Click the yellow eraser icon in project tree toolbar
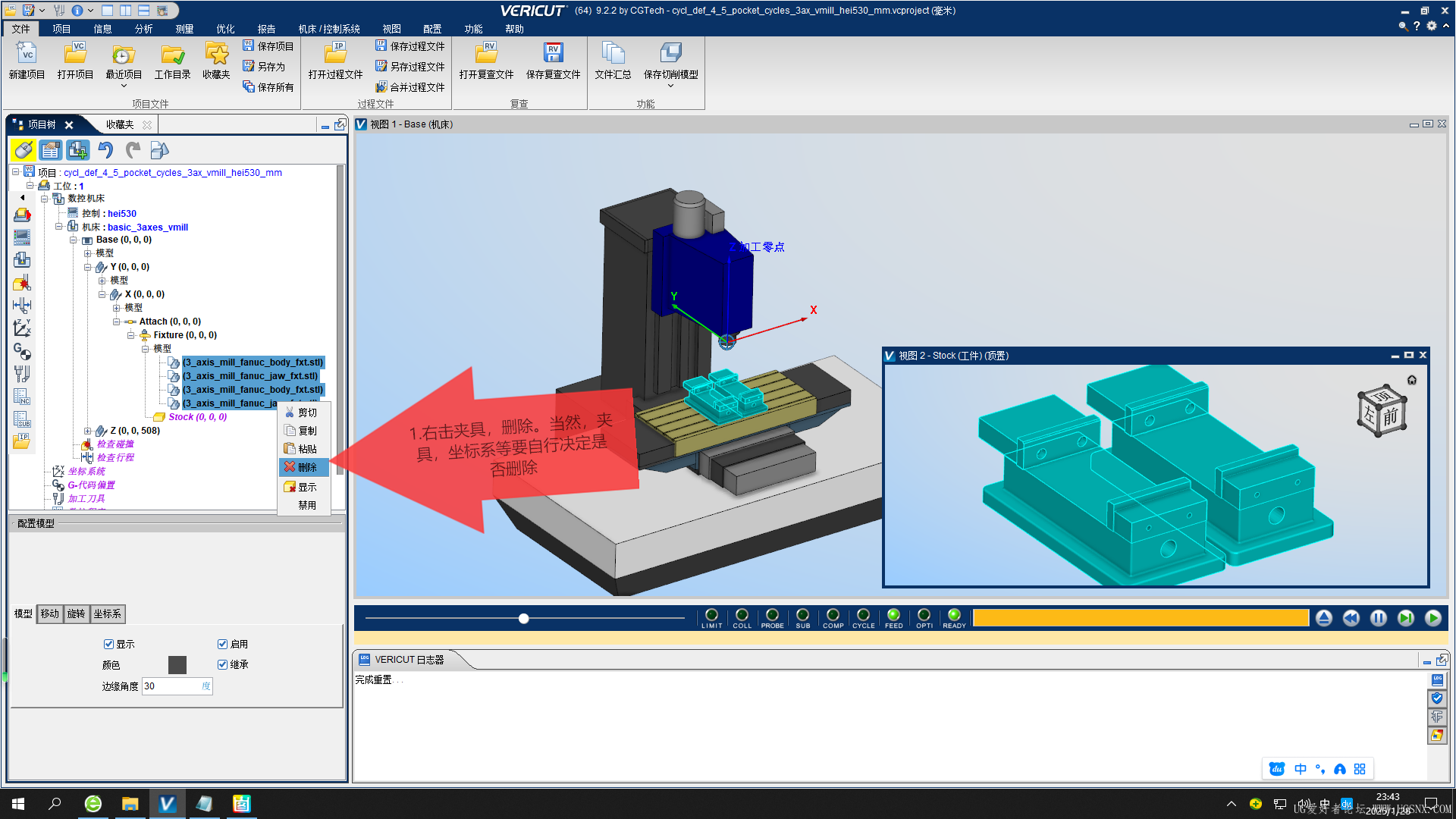 point(24,150)
